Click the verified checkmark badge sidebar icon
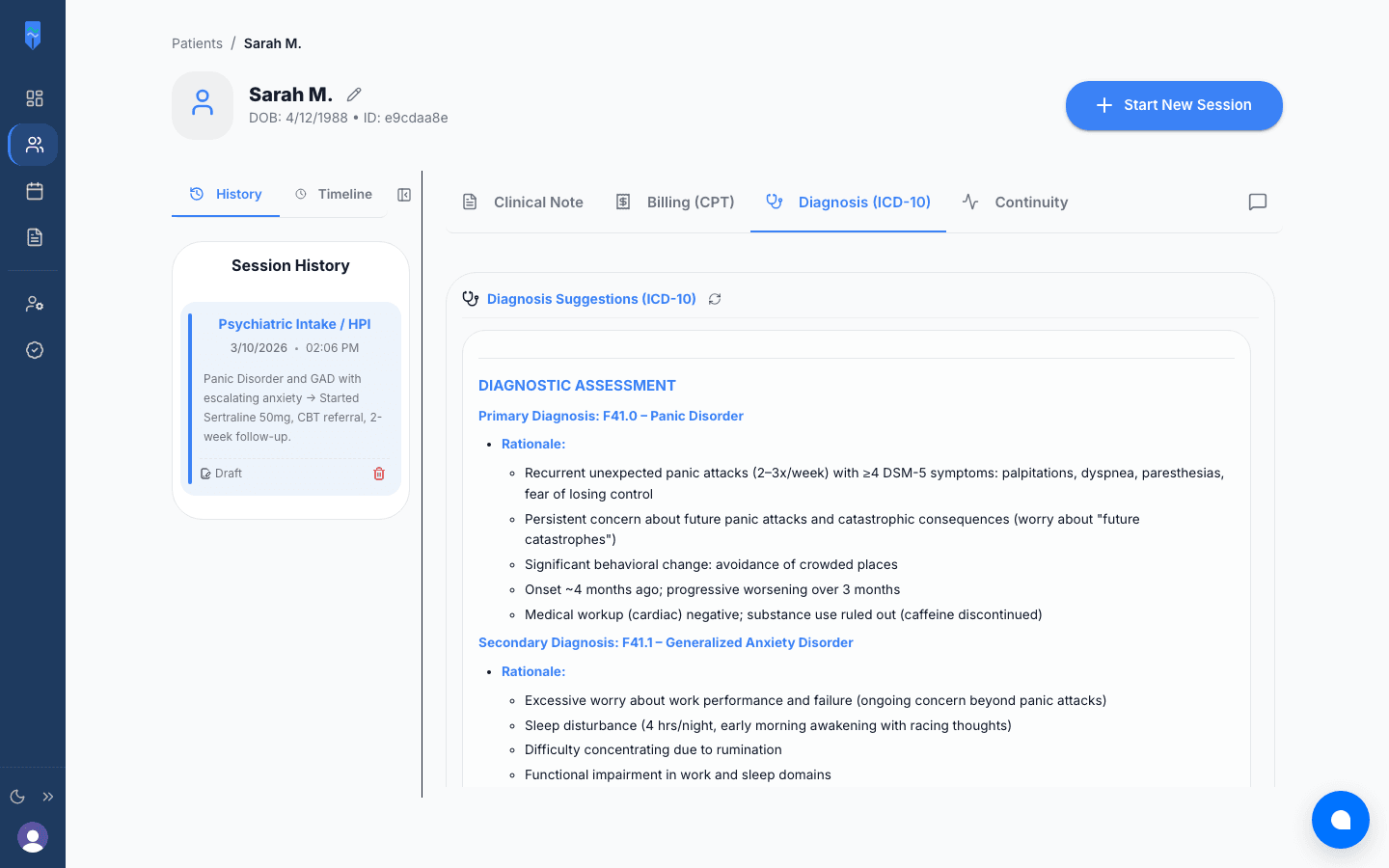The image size is (1389, 868). [x=35, y=350]
